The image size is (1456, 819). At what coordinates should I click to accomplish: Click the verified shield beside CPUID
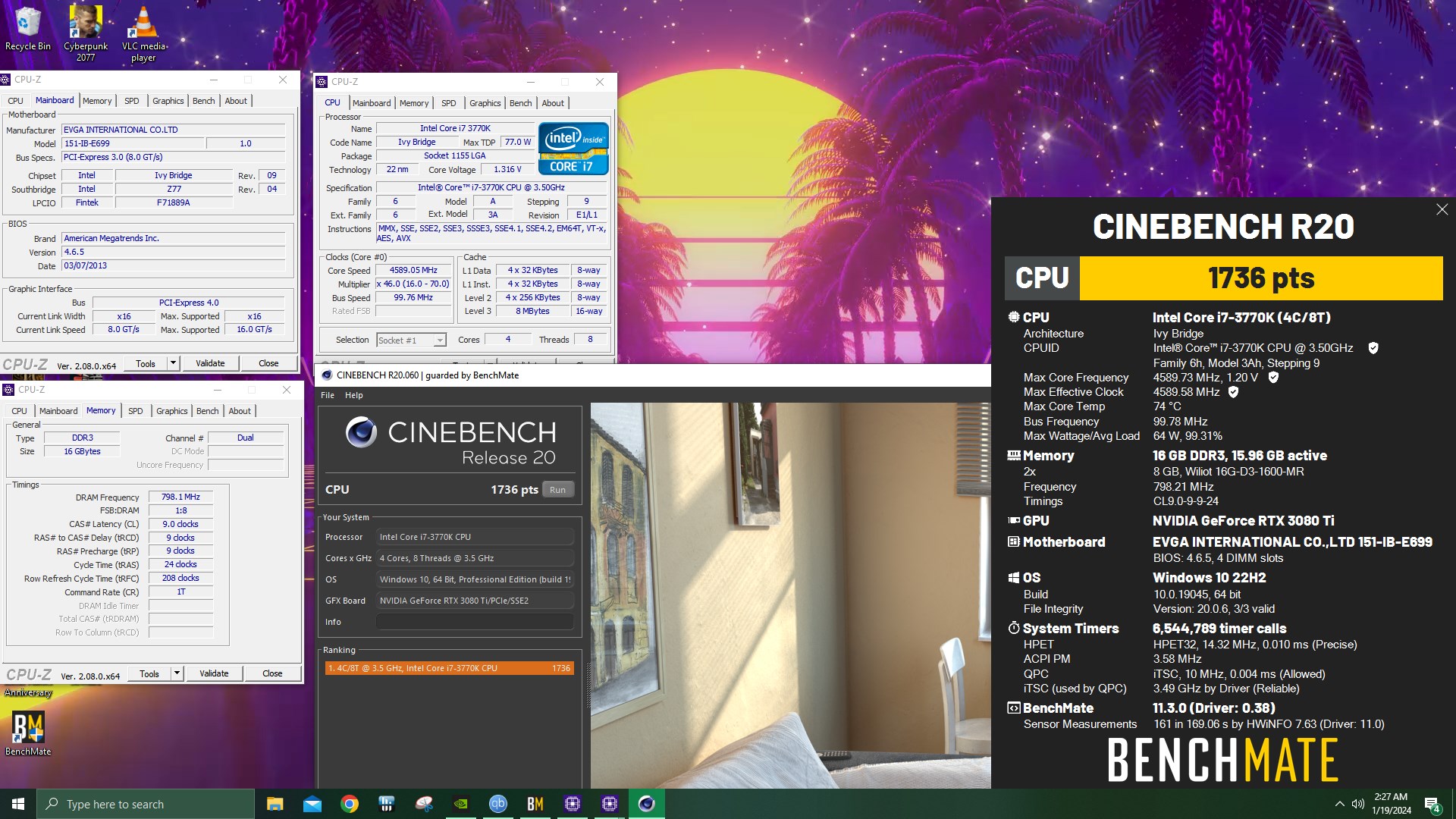point(1373,348)
